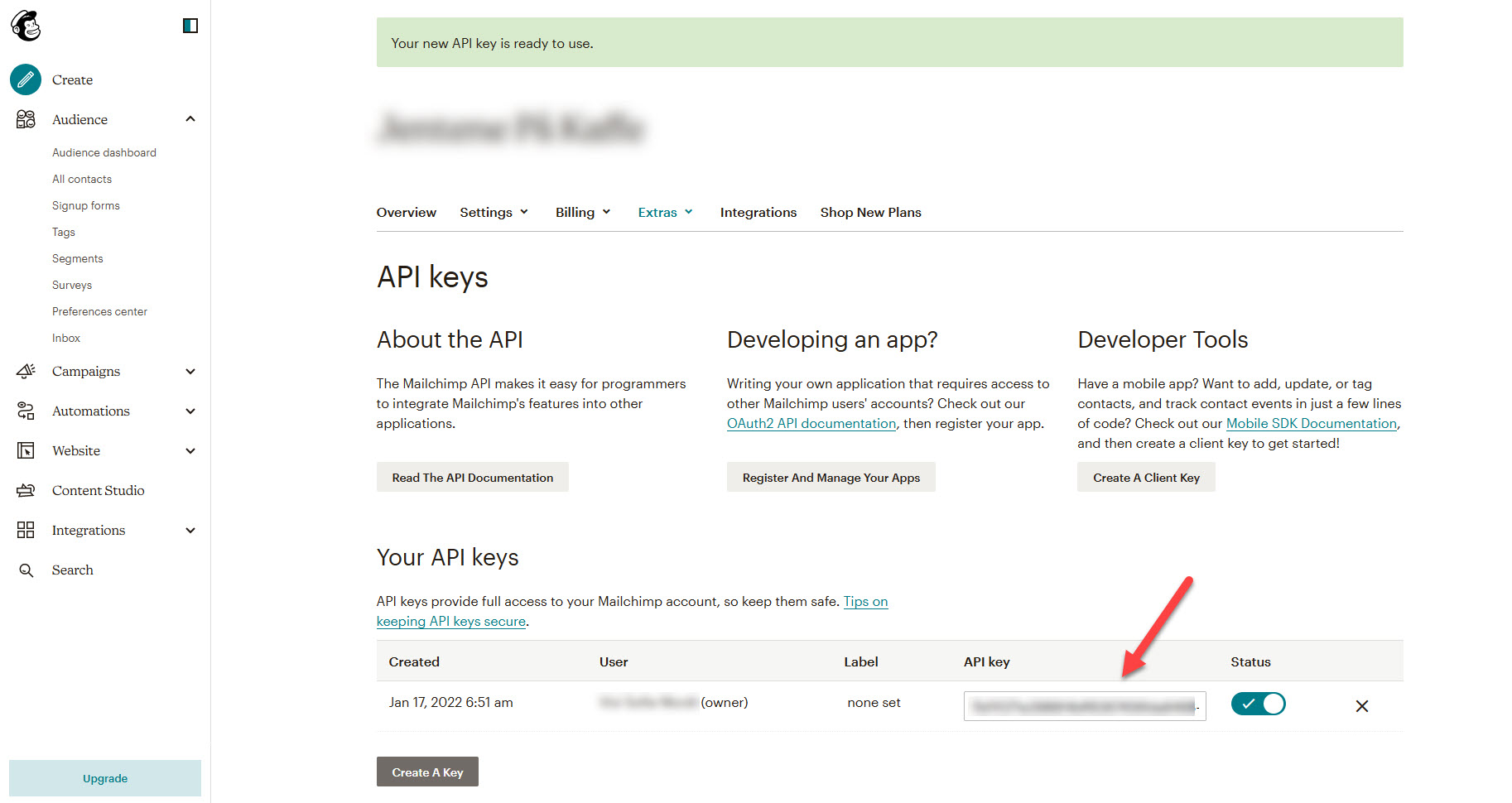Disable the API key status toggle
This screenshot has height=803, width=1512.
coord(1257,704)
